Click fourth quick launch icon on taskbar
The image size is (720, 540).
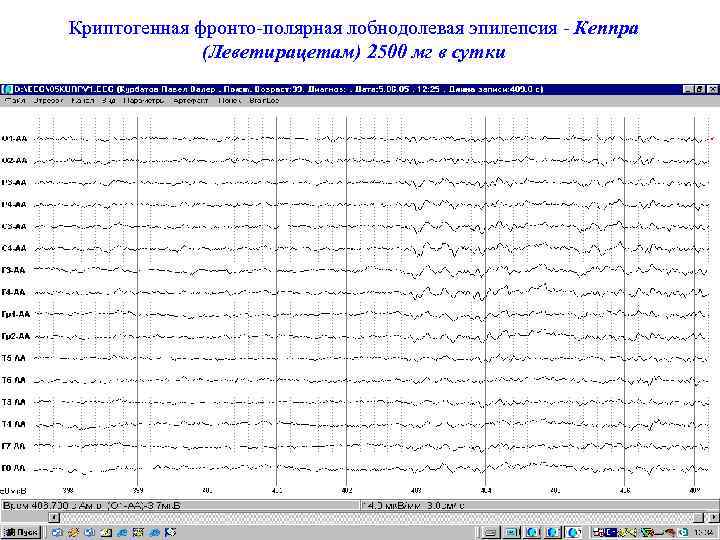(x=106, y=532)
